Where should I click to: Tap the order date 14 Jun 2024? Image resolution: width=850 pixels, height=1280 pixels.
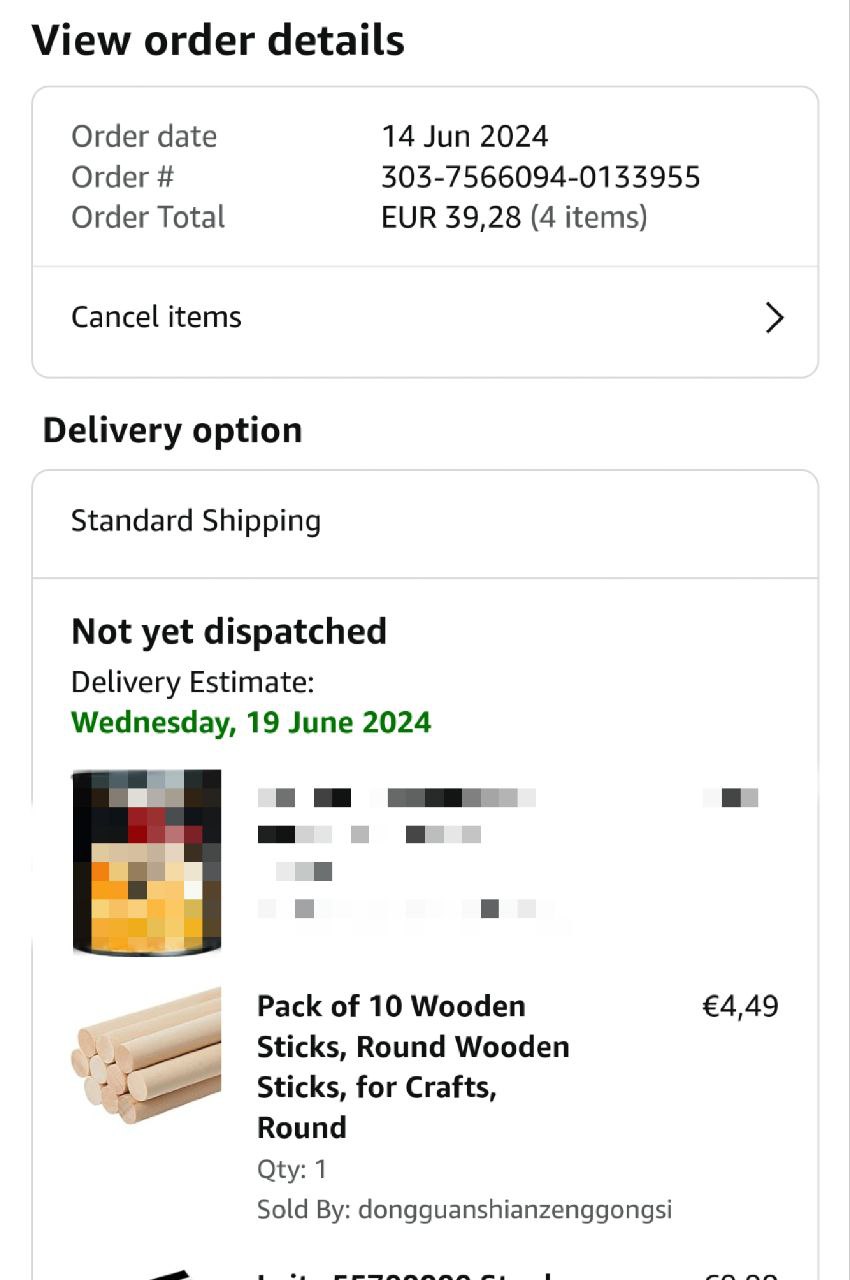click(465, 136)
